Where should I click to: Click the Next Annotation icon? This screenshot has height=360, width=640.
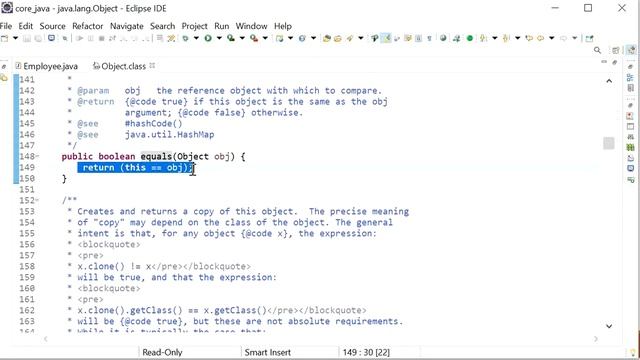pyautogui.click(x=483, y=38)
